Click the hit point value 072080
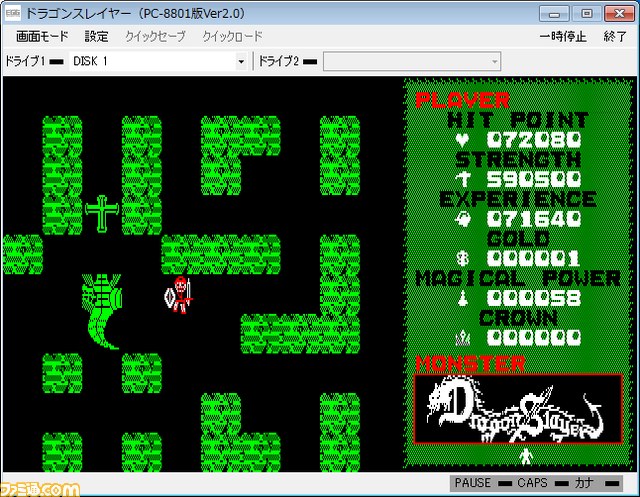This screenshot has height=497, width=640. [534, 140]
